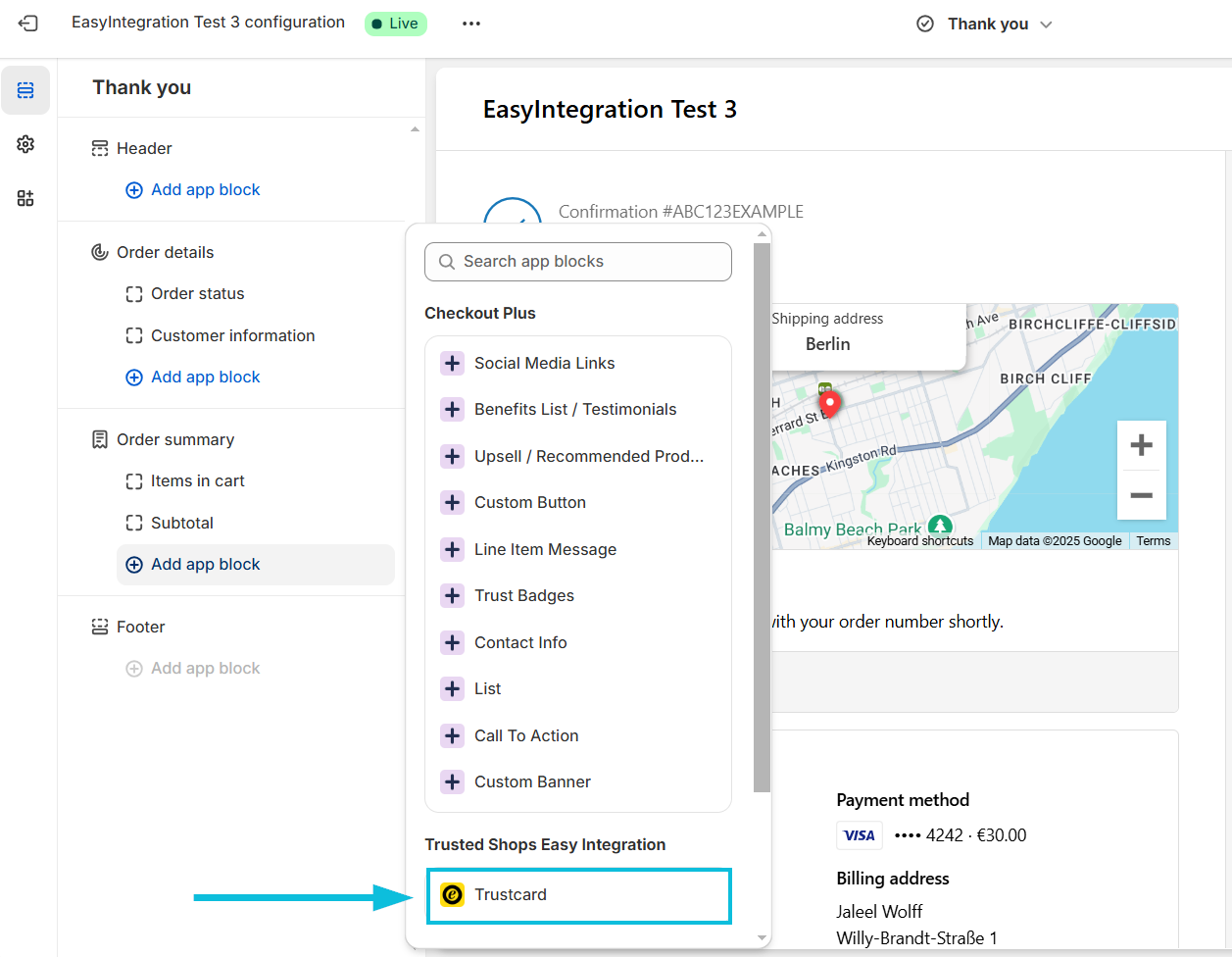Click the red location pin on map
This screenshot has height=957, width=1232.
(829, 404)
